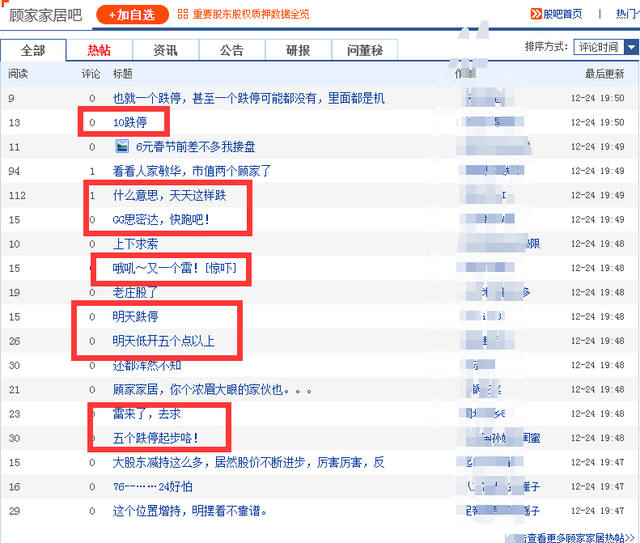Click the image icon beside 6元春节前差不多我接盘
The width and height of the screenshot is (640, 543).
[122, 147]
